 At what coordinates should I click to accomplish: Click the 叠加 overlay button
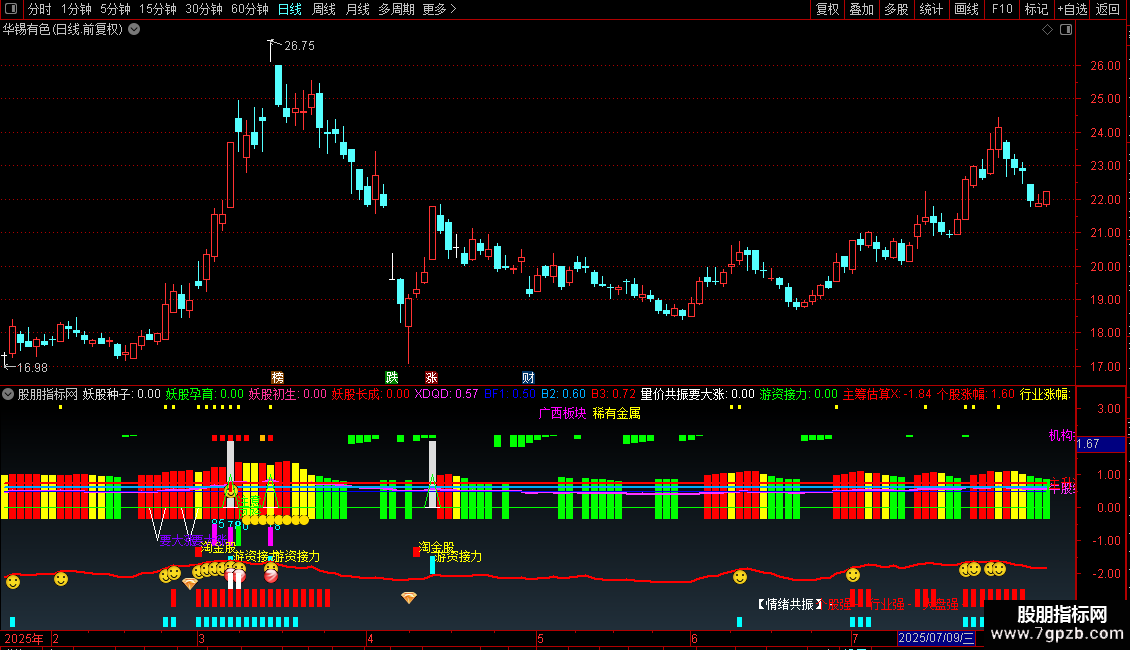coord(861,9)
